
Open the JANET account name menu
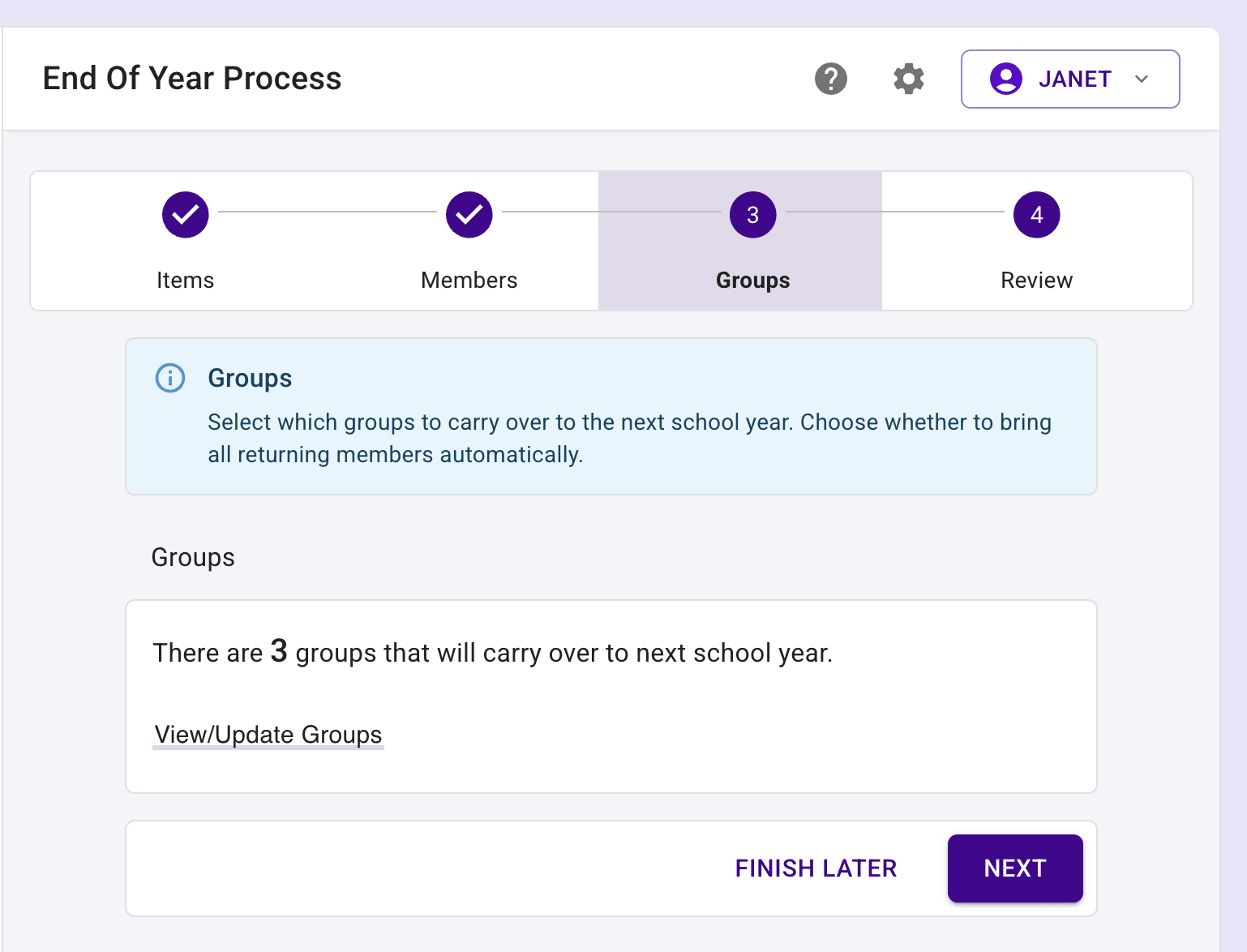tap(1074, 79)
